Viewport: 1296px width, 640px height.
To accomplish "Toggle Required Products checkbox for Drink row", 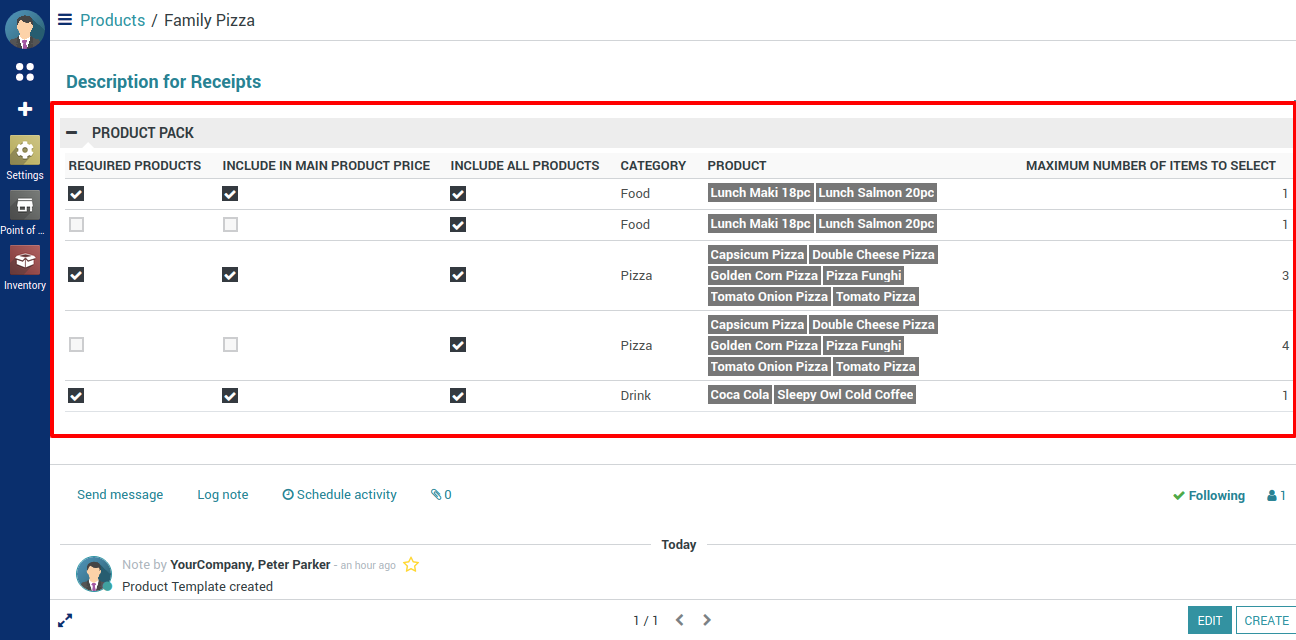I will point(76,395).
